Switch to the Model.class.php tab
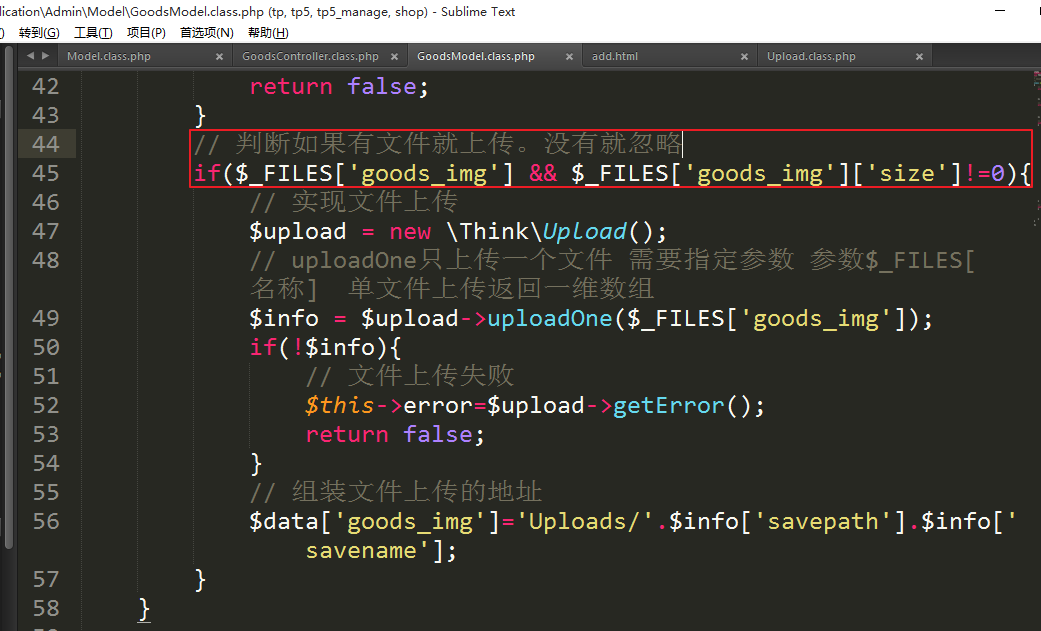This screenshot has height=631, width=1041. [x=109, y=57]
